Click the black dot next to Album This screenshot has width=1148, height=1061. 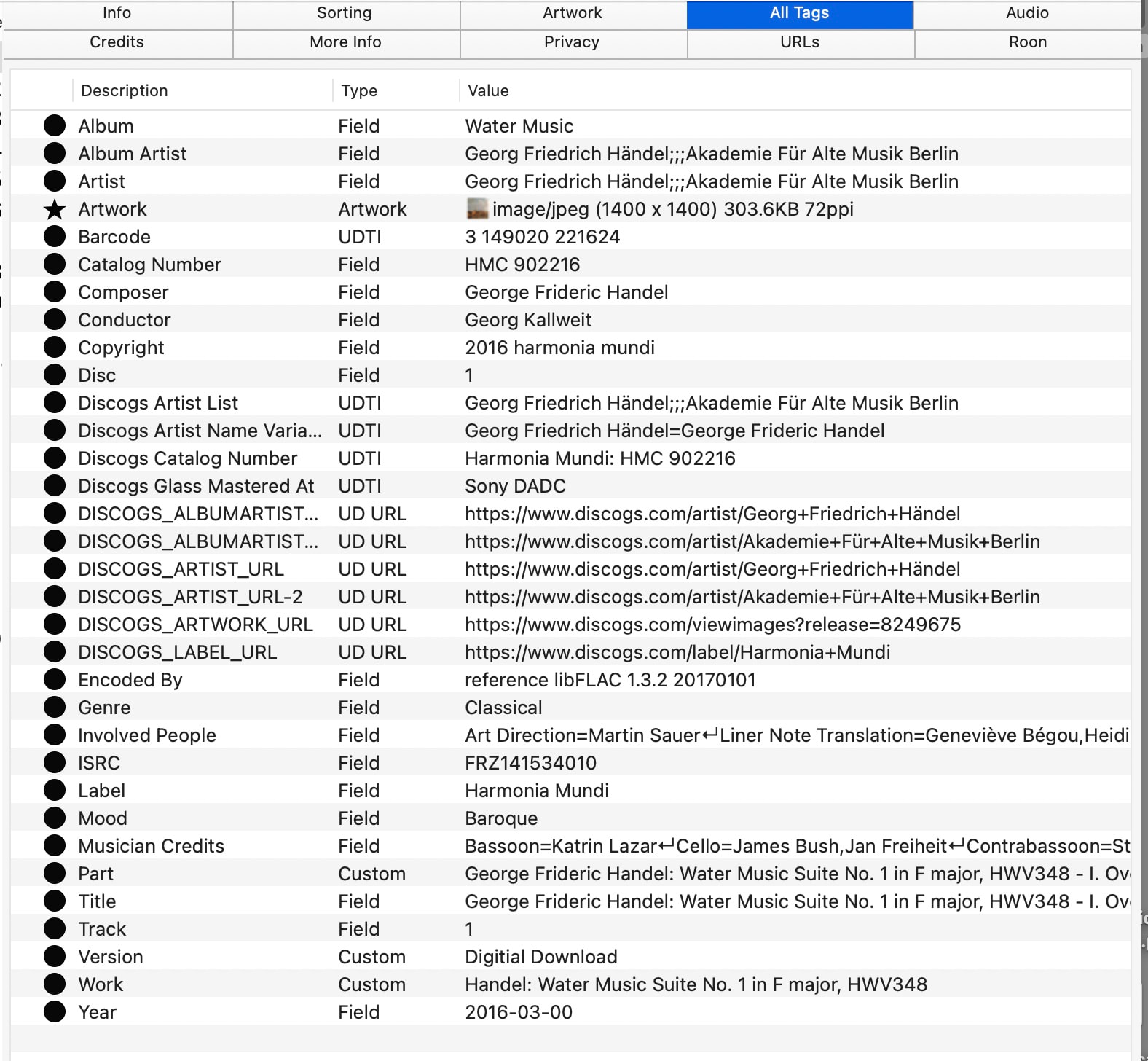[x=55, y=126]
